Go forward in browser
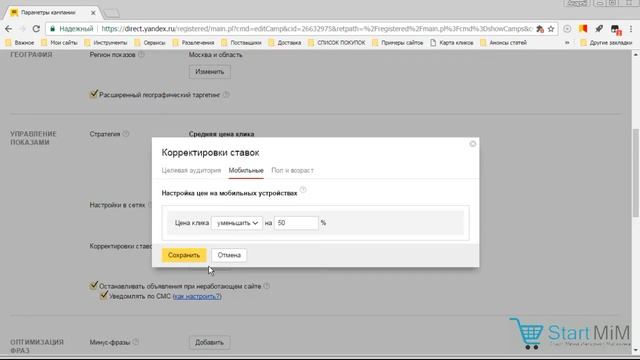640x360 pixels. click(22, 29)
